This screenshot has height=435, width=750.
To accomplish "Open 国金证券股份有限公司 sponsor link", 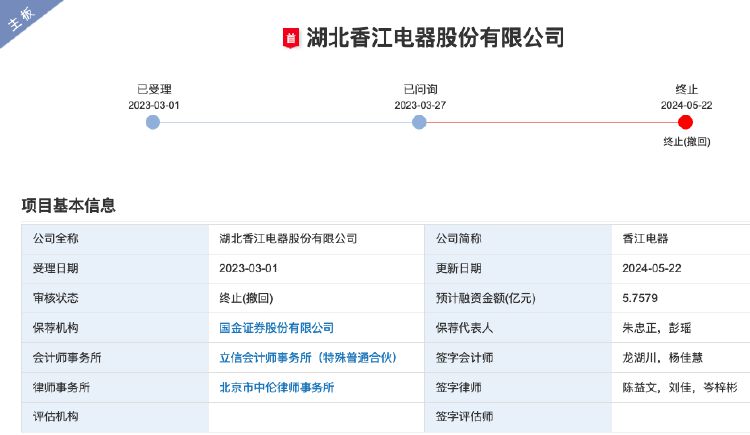I will tap(276, 328).
